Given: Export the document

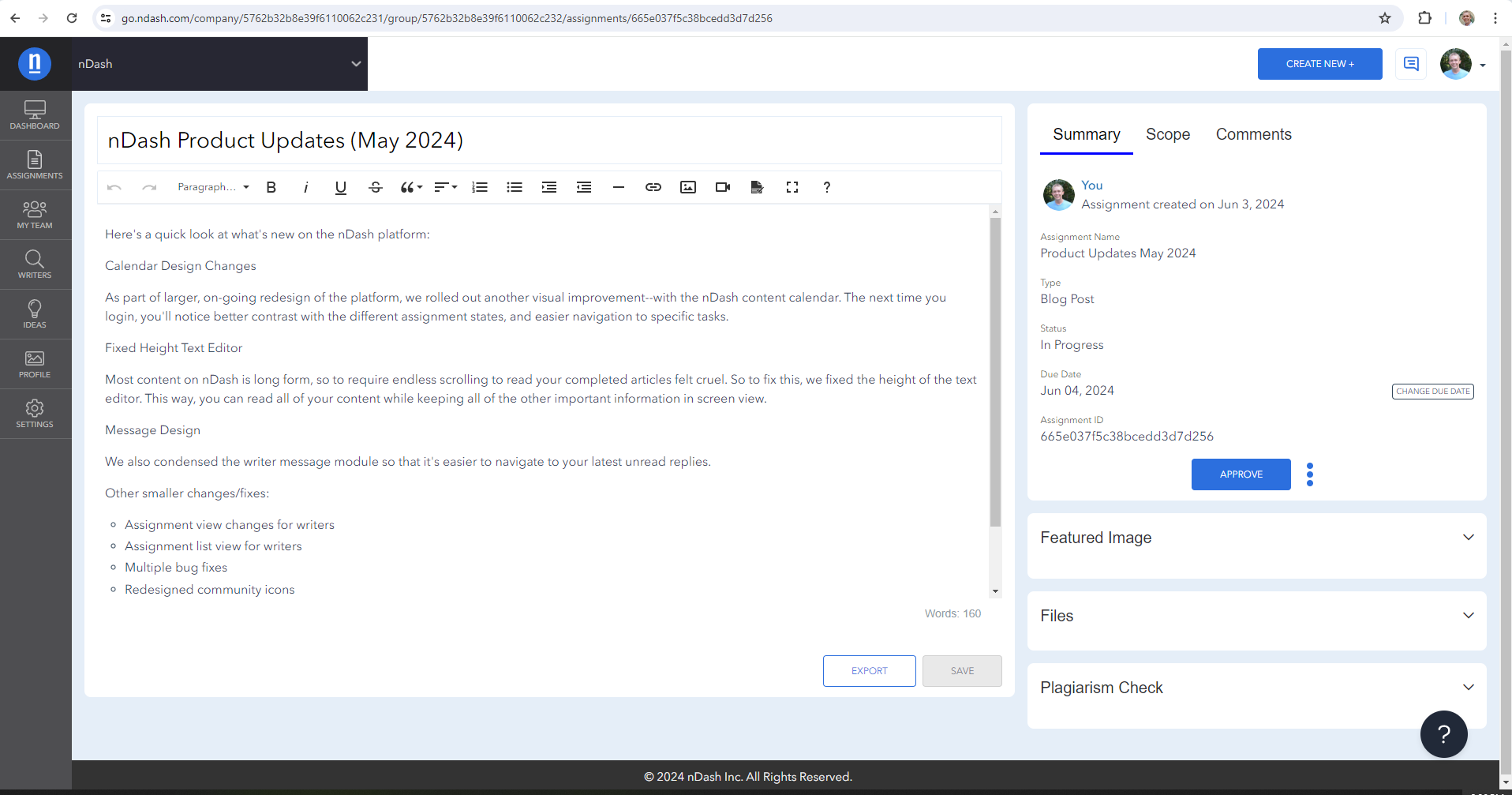Looking at the screenshot, I should [x=869, y=671].
